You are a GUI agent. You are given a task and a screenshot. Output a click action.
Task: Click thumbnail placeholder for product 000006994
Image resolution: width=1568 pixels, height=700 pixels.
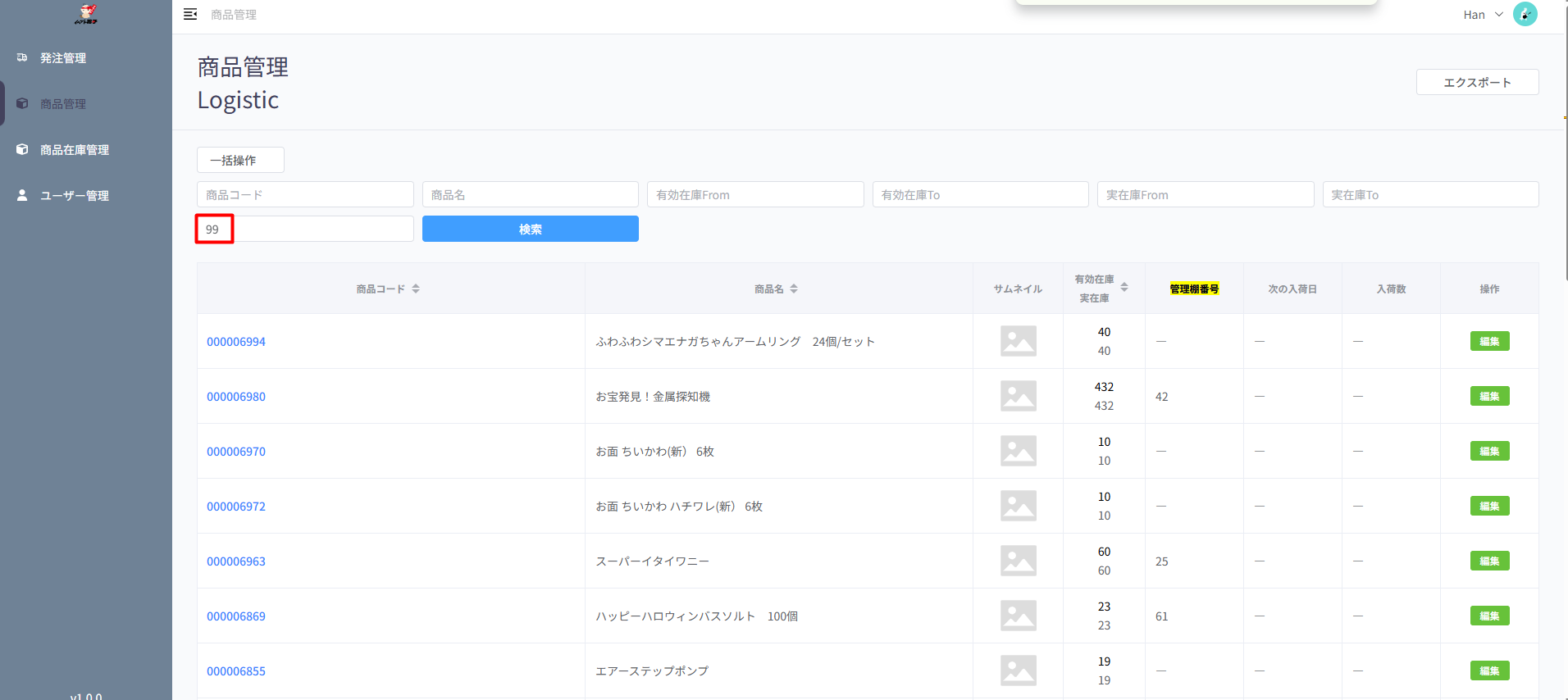(x=1018, y=341)
